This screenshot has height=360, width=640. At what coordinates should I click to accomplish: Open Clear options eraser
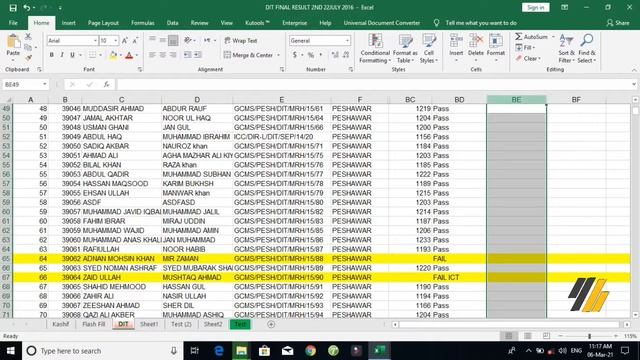(x=528, y=58)
